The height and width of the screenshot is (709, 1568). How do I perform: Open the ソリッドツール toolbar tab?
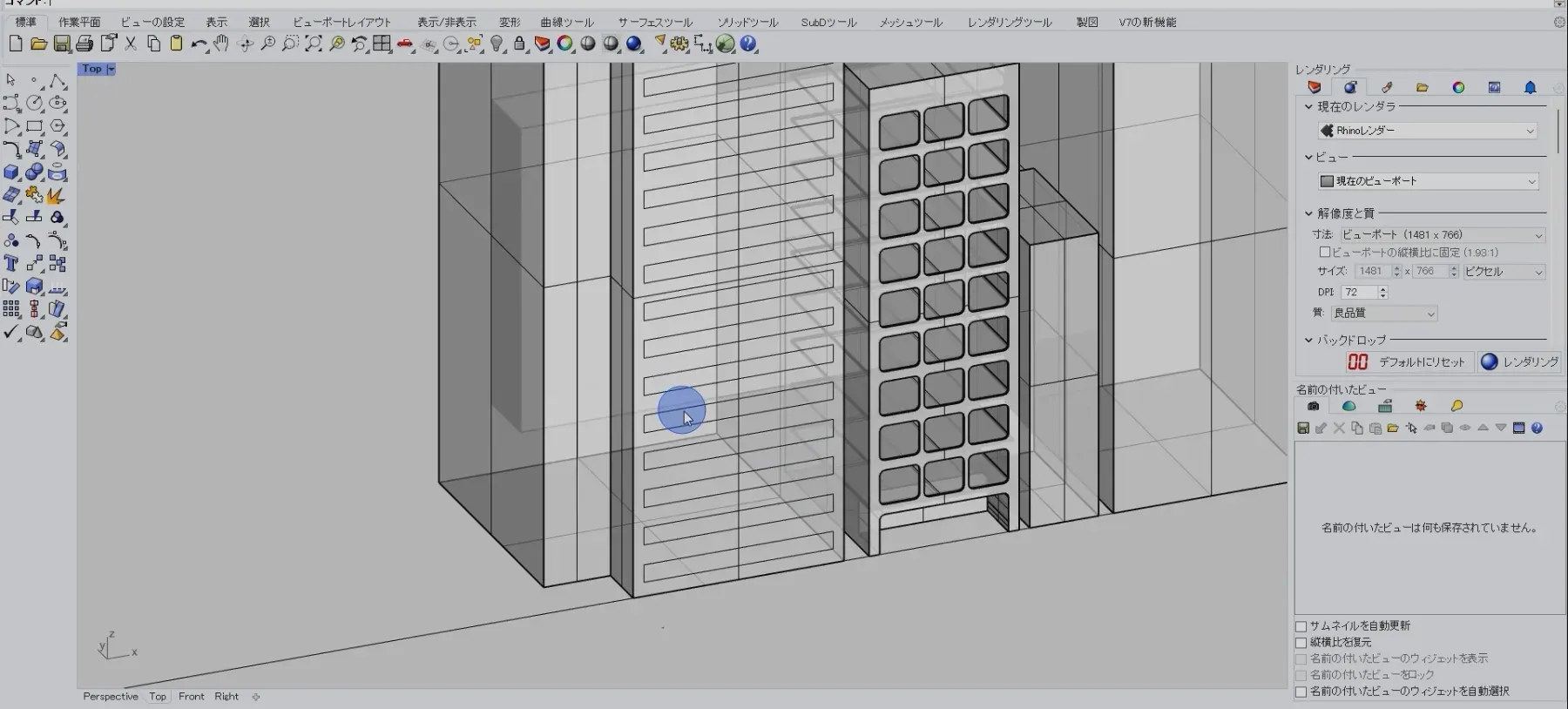747,22
